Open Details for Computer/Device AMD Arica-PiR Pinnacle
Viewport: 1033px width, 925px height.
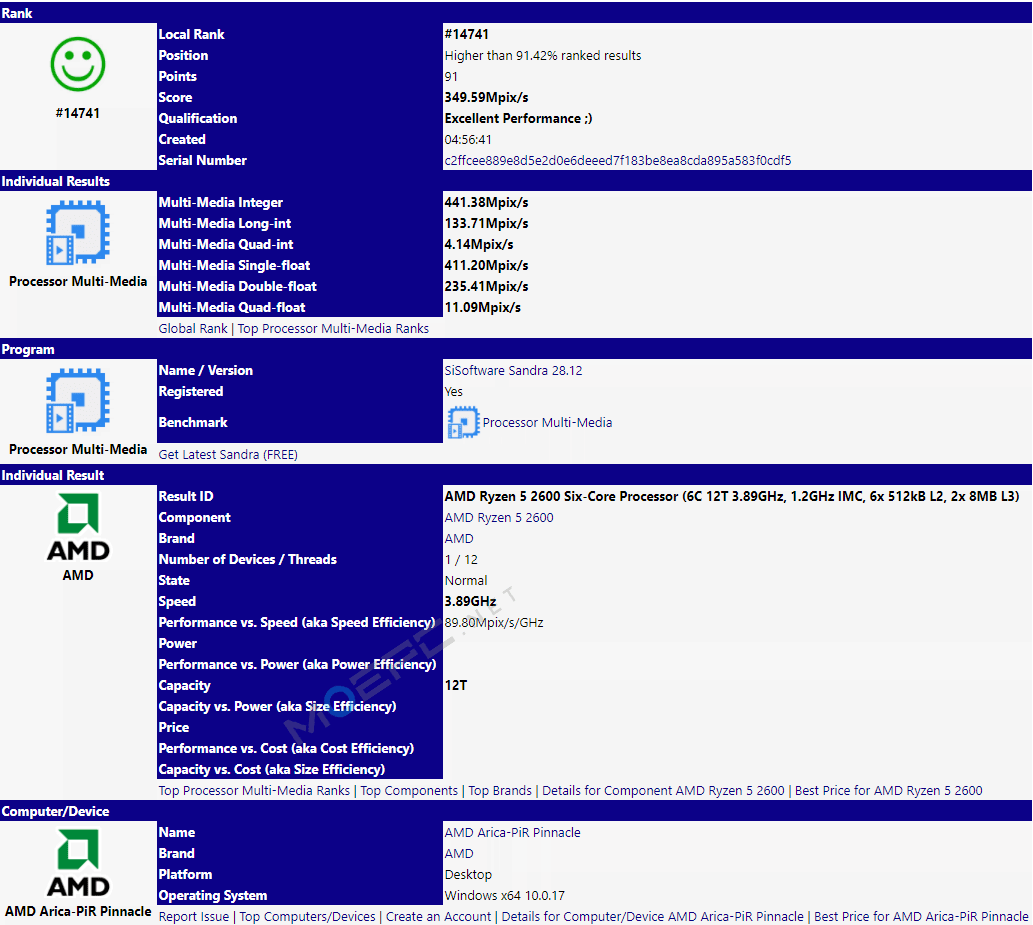652,916
